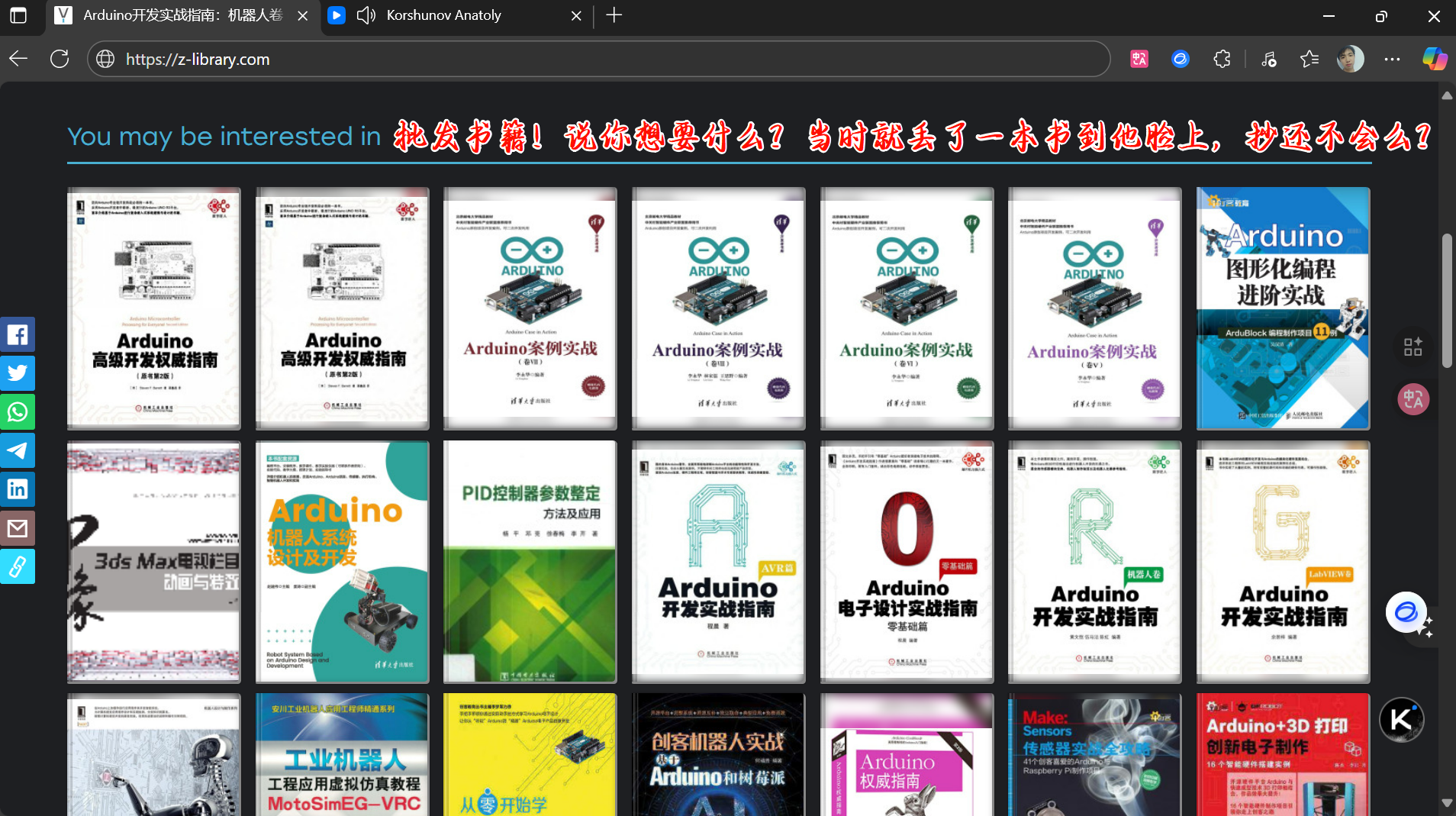Open Arduino电子设计实战指南 零基础篇 cover
1456x816 pixels.
(x=907, y=562)
